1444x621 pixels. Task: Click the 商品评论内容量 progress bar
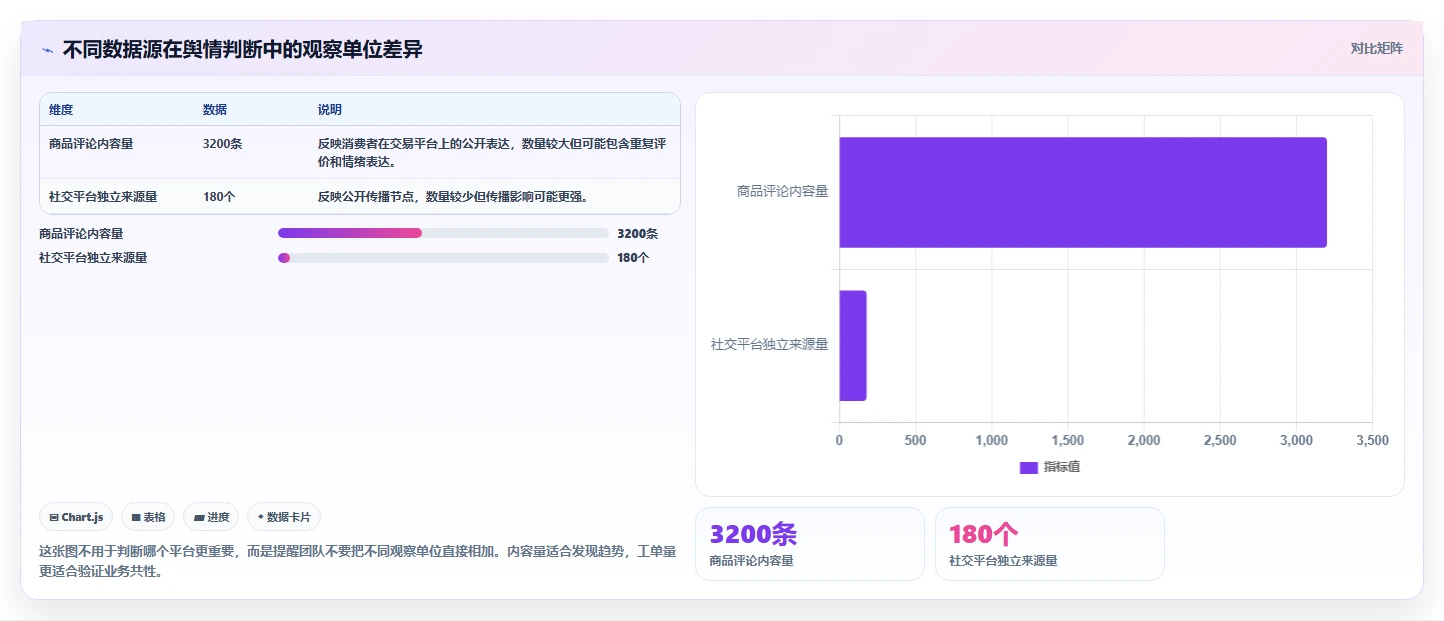pyautogui.click(x=443, y=233)
